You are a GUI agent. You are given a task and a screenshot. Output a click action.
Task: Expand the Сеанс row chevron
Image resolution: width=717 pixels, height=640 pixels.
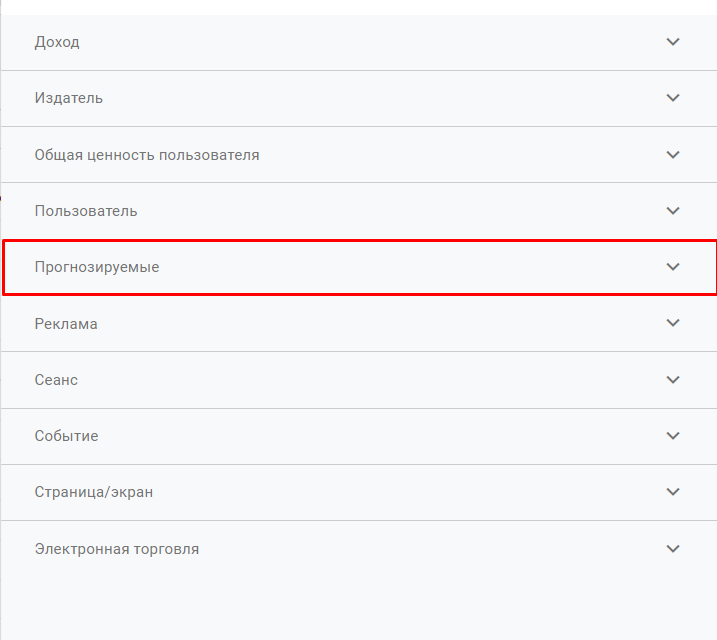point(673,380)
